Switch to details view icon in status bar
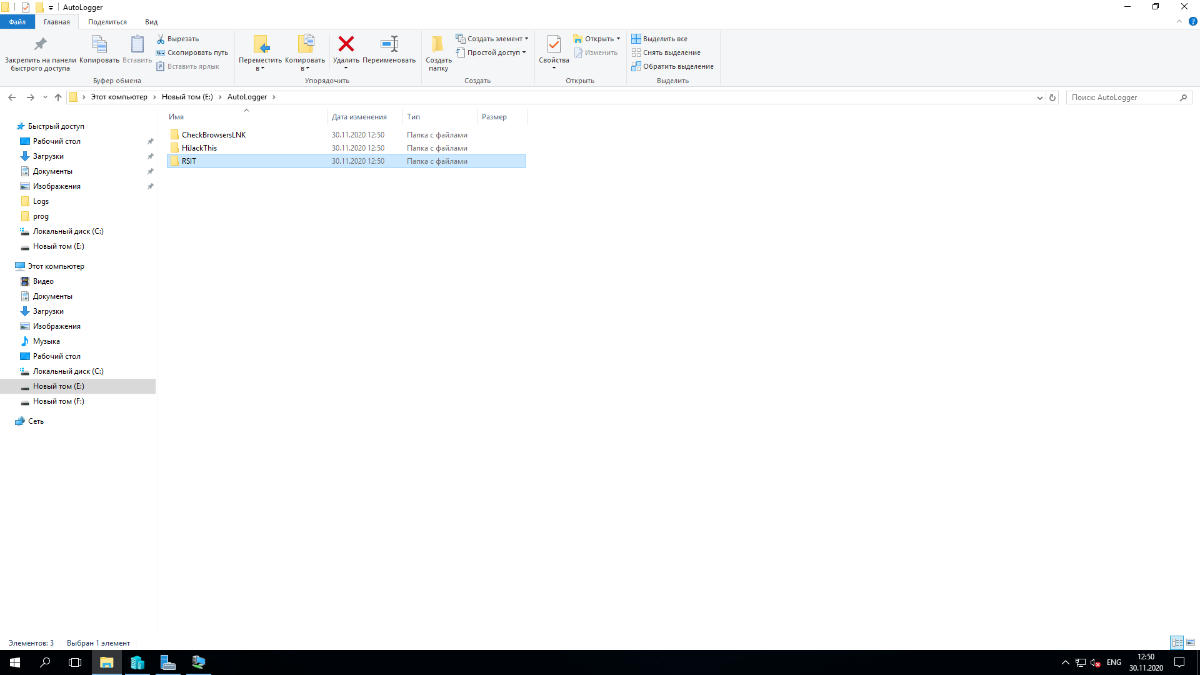 point(1176,642)
